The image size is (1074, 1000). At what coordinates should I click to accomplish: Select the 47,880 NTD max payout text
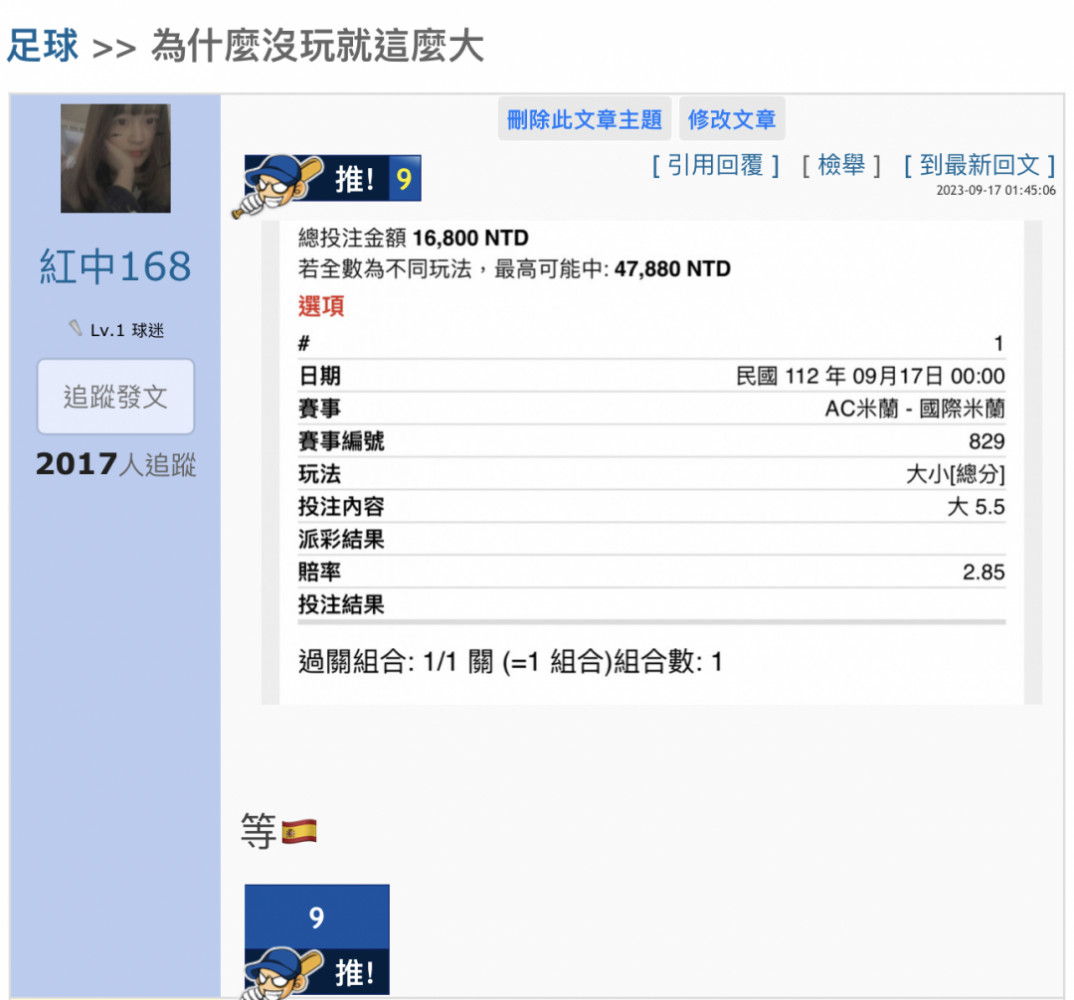(x=672, y=268)
